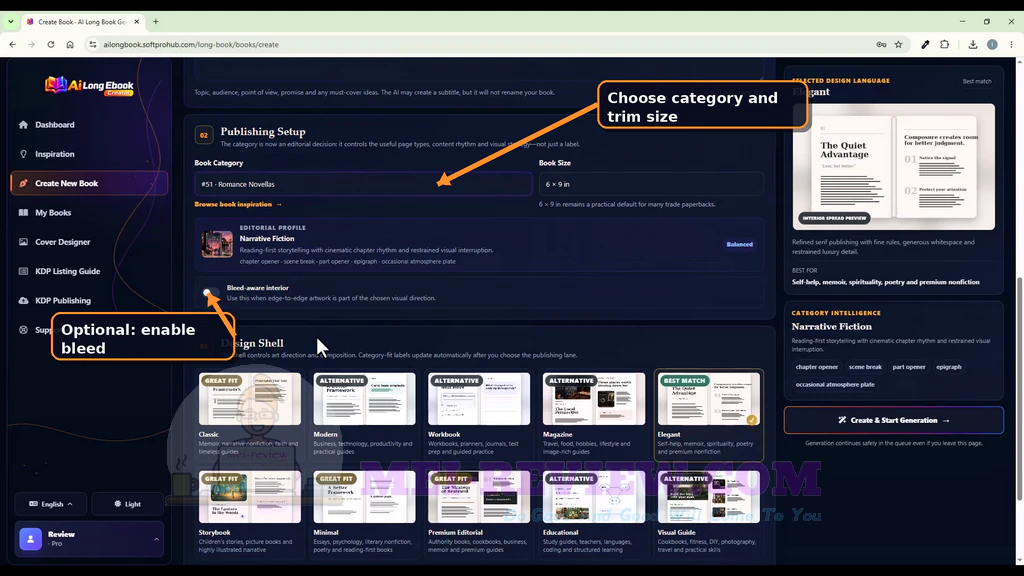1024x576 pixels.
Task: Click the password key icon in address bar
Action: 881,44
